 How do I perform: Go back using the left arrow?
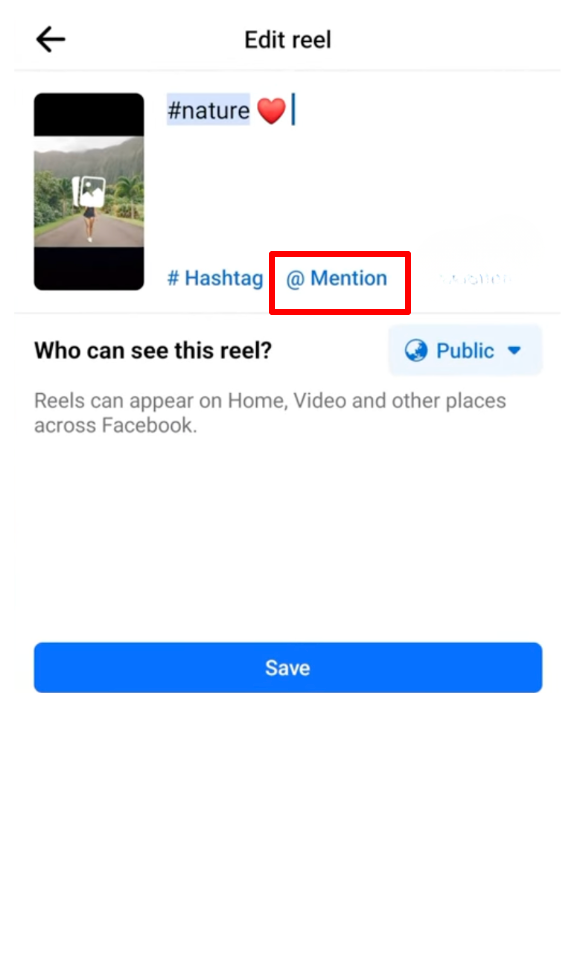point(51,39)
